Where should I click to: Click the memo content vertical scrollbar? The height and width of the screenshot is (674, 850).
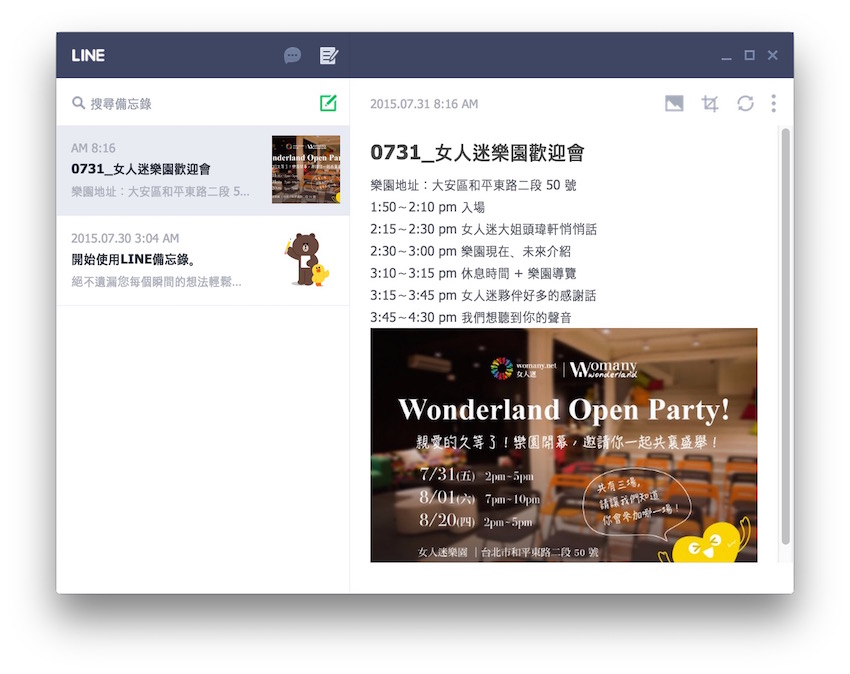pyautogui.click(x=785, y=336)
